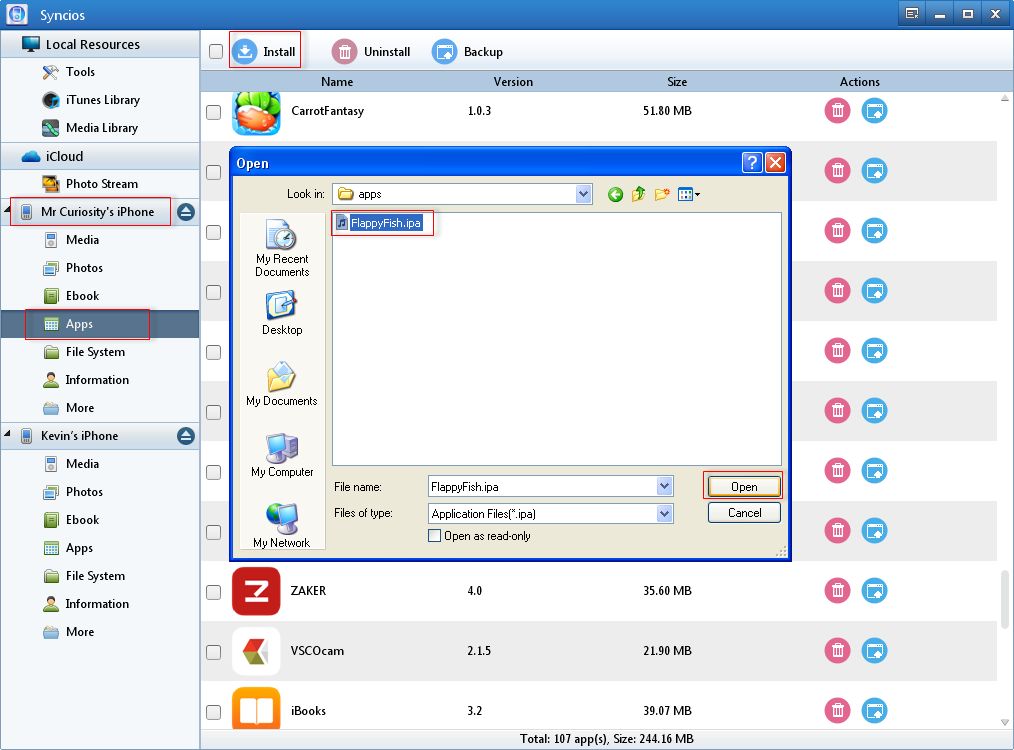Sort apps by Version column header
The height and width of the screenshot is (750, 1014).
[x=513, y=82]
